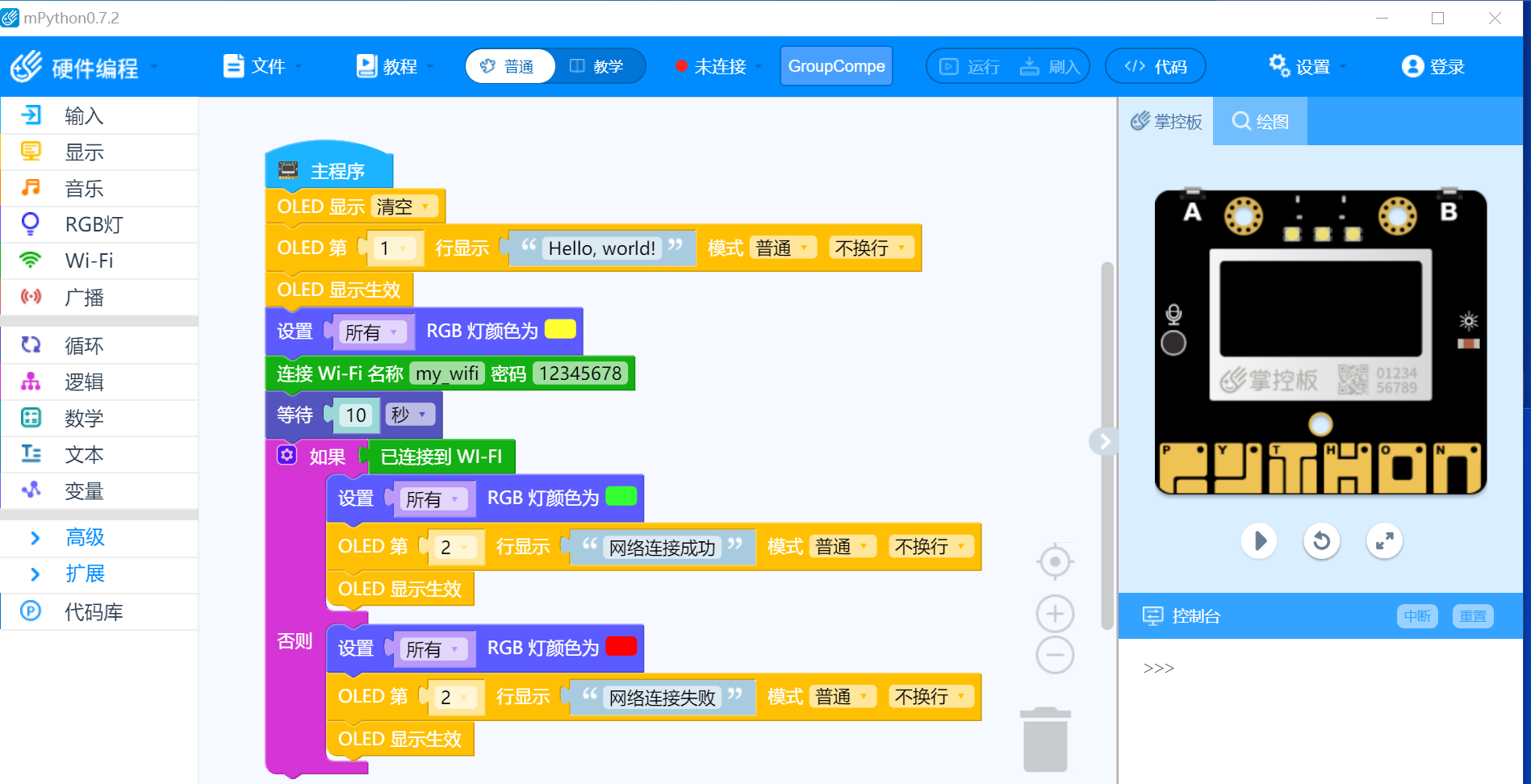Open the 显示 (Display) block category

click(x=99, y=152)
